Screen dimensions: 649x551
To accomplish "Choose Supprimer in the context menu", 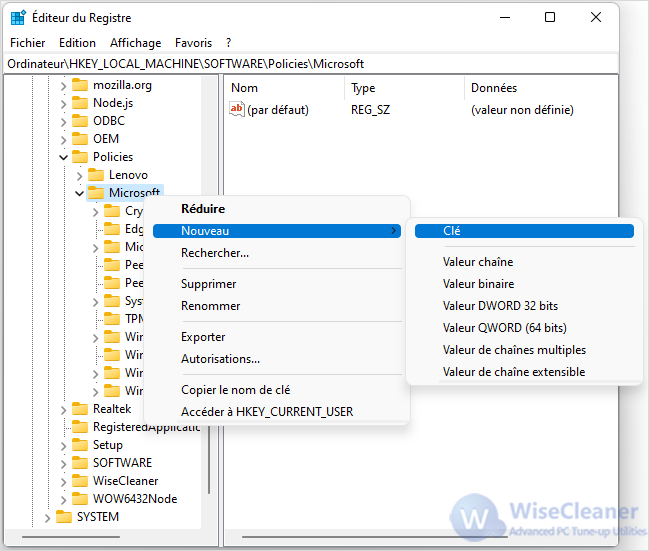I will coord(277,284).
